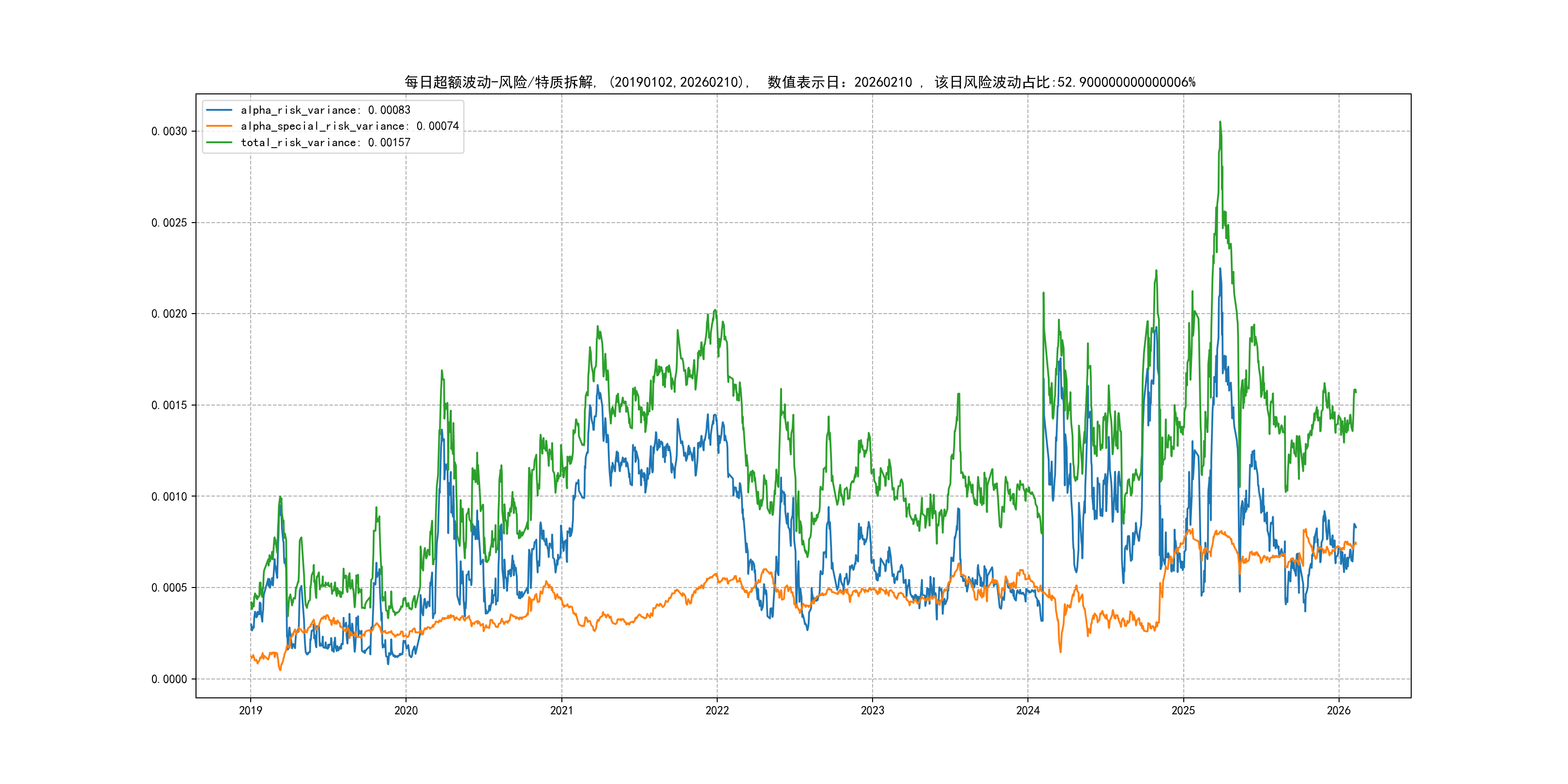Click the 0.0020 y-axis tick label

169,314
